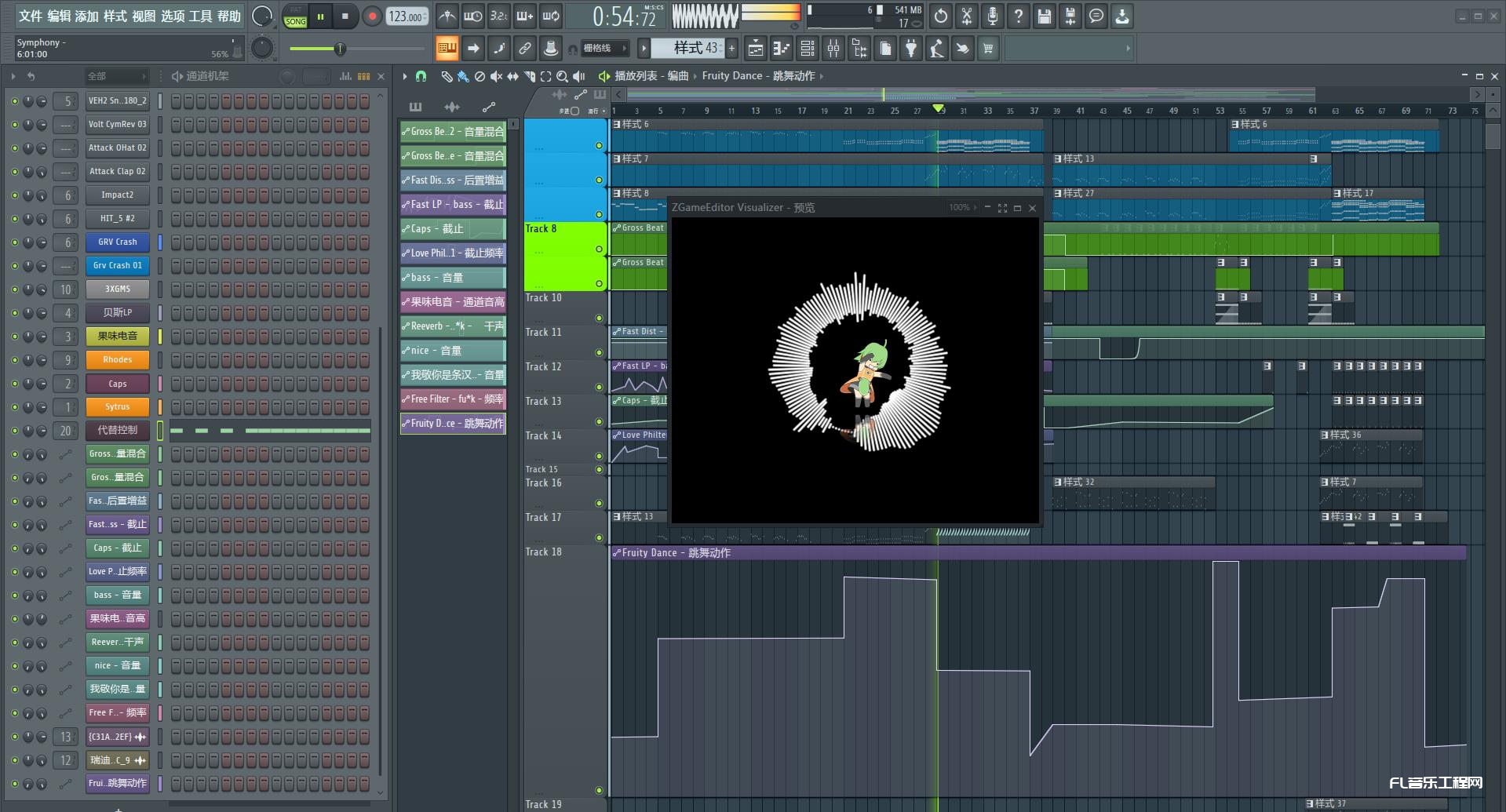Screen dimensions: 1506x812
Task: Open pattern menu arrow left of 样式 43
Action: click(644, 49)
